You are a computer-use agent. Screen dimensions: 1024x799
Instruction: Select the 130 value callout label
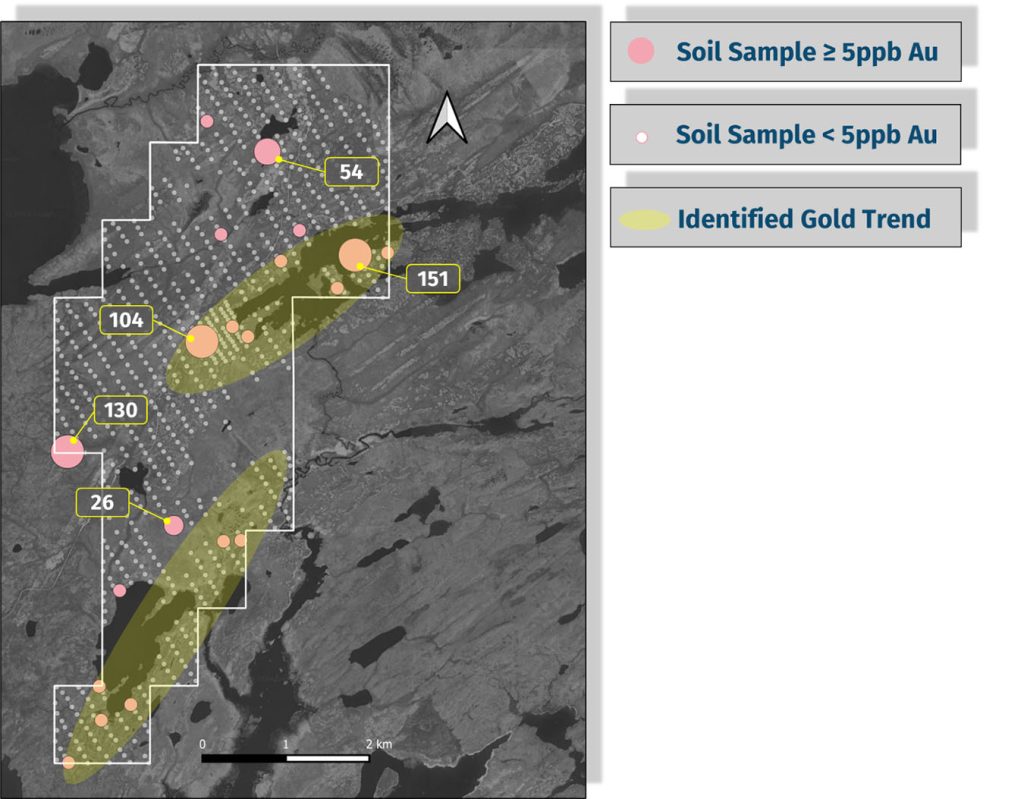121,410
